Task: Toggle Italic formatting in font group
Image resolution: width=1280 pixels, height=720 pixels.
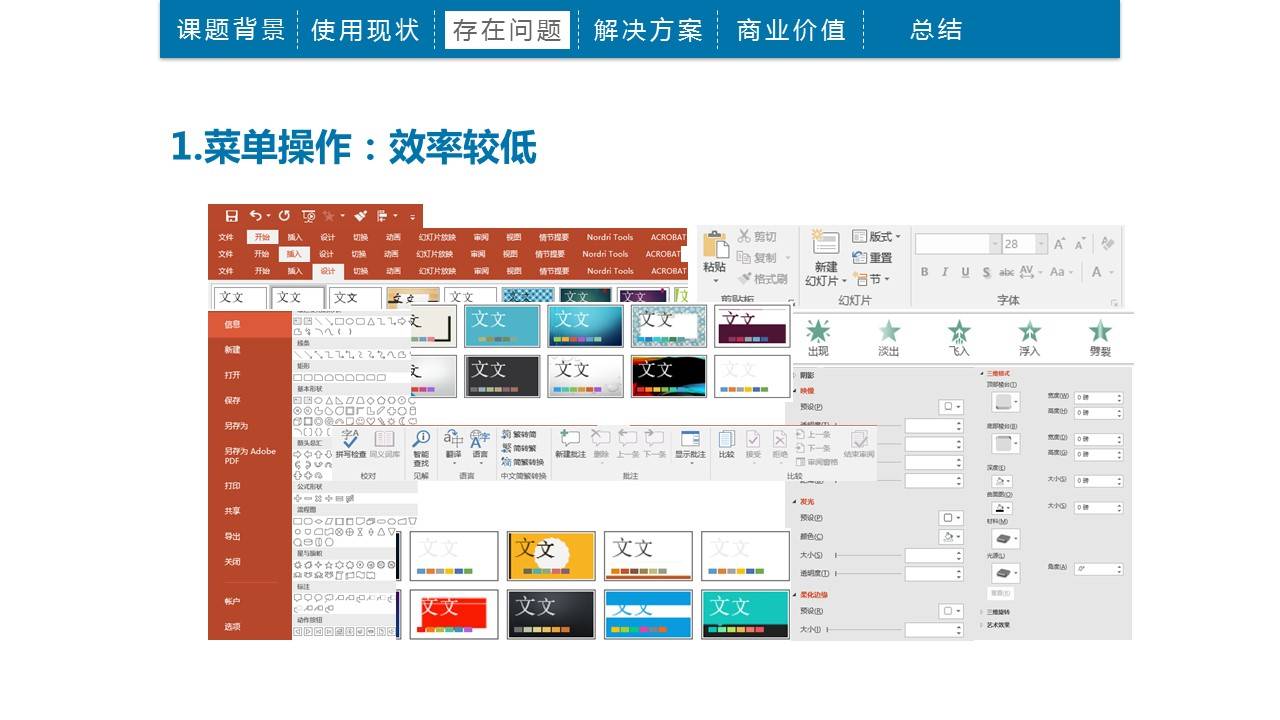Action: 945,272
